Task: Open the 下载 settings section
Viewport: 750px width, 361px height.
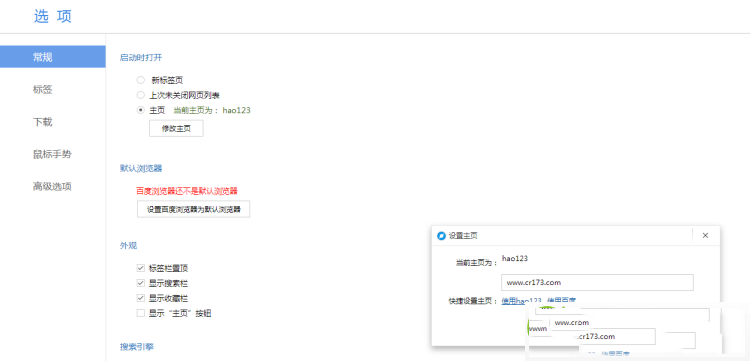Action: point(43,122)
